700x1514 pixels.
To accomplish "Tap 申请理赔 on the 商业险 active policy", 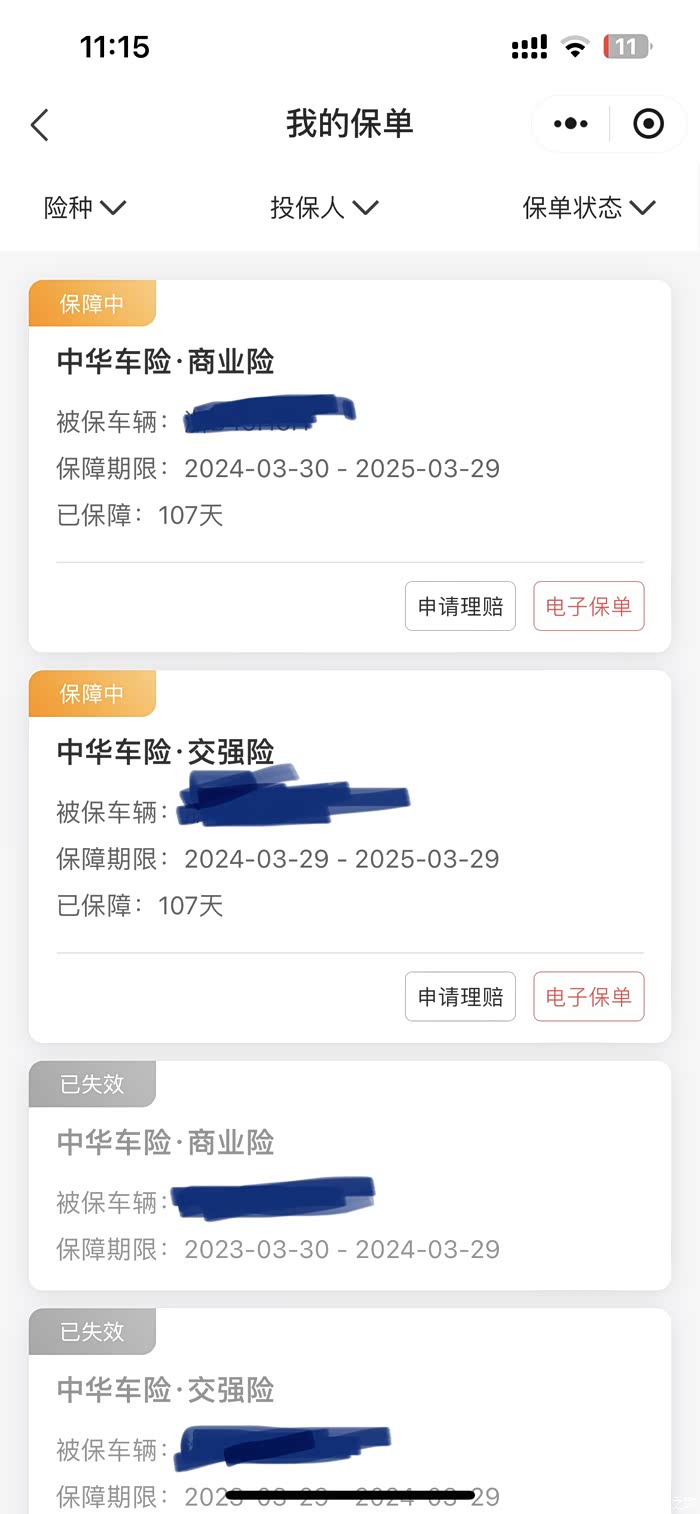I will pos(460,606).
